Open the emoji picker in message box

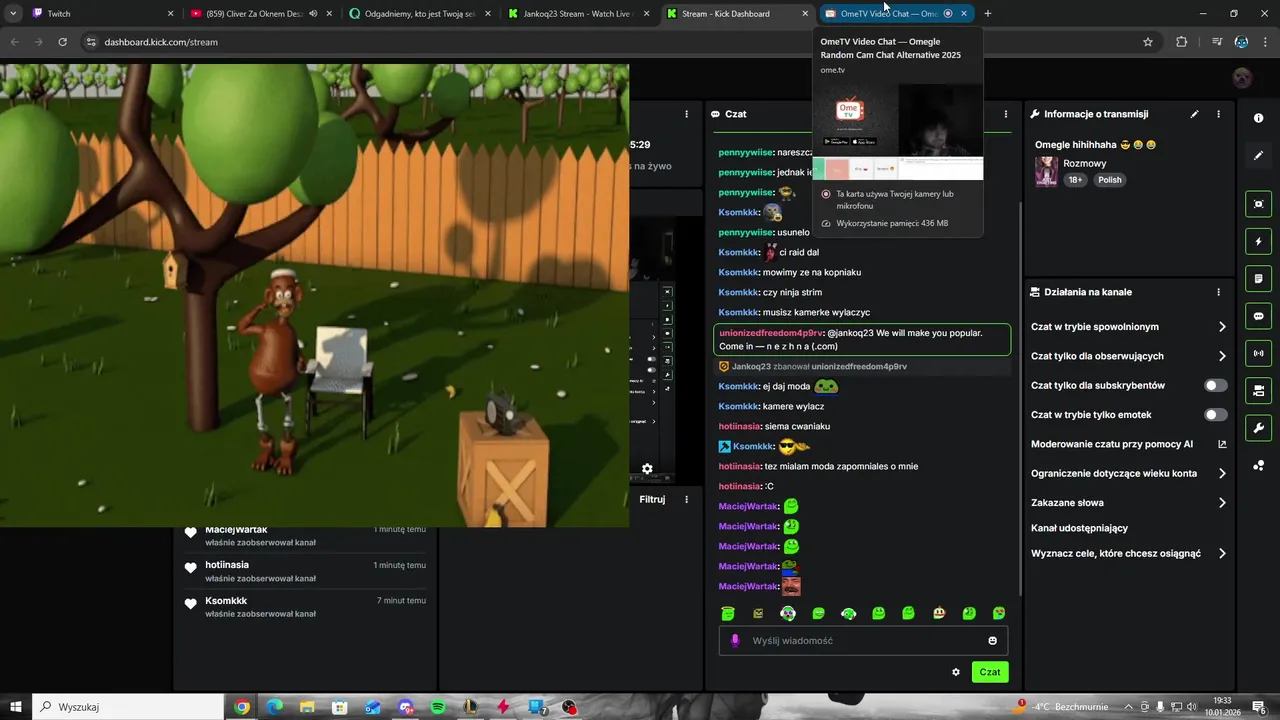pyautogui.click(x=993, y=641)
